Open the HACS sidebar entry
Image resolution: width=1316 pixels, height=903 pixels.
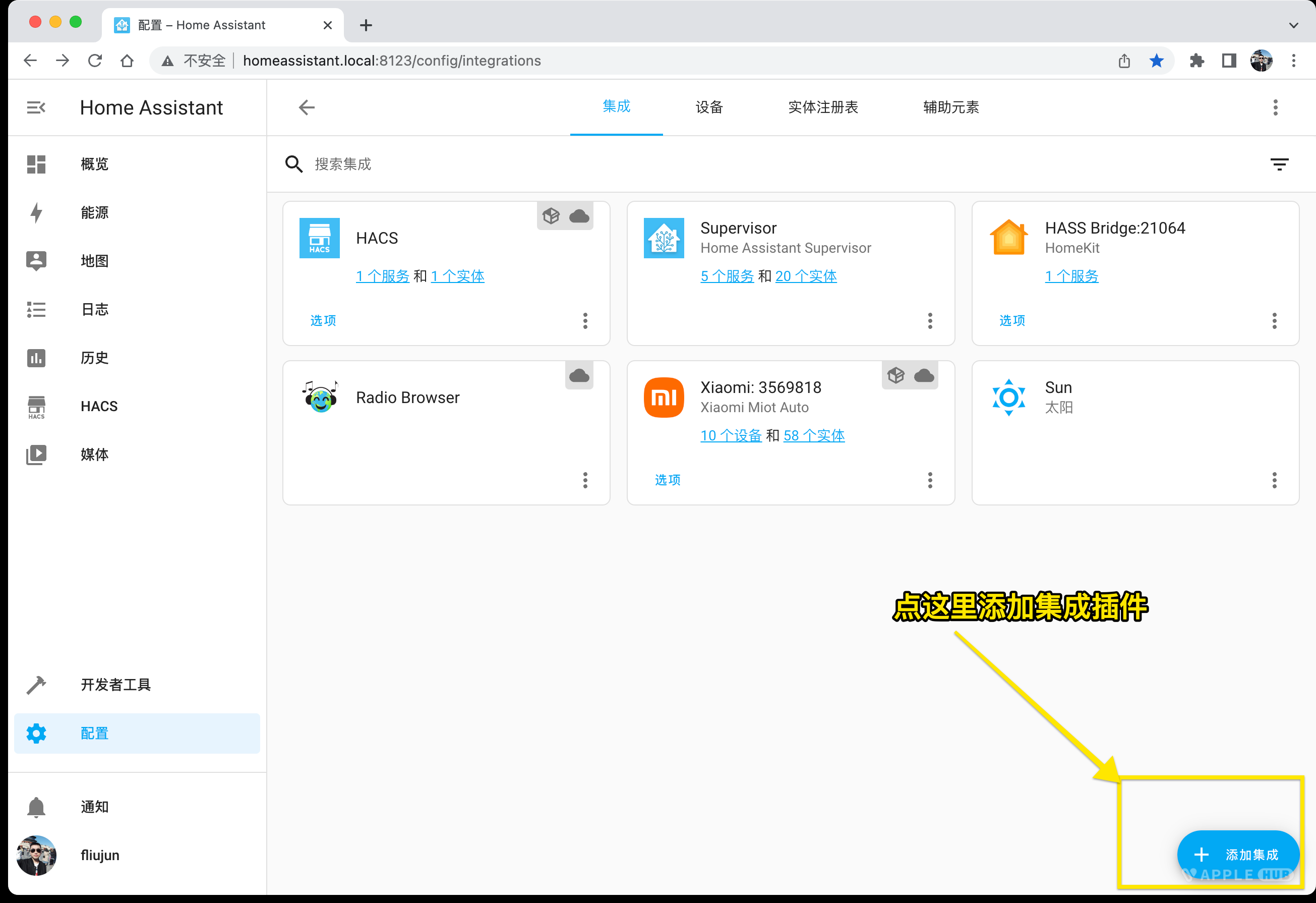coord(98,406)
